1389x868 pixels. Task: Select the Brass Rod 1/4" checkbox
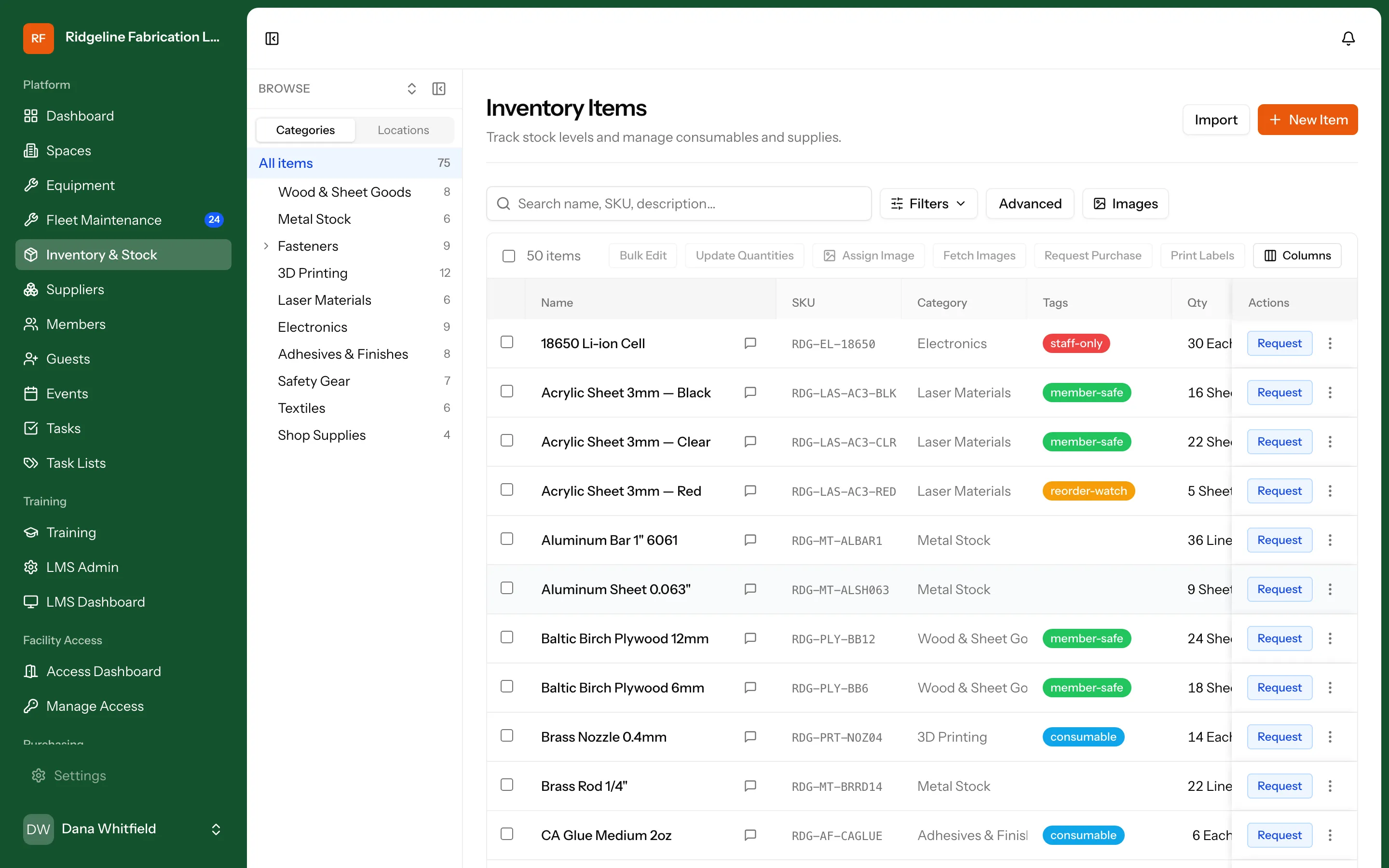point(507,785)
